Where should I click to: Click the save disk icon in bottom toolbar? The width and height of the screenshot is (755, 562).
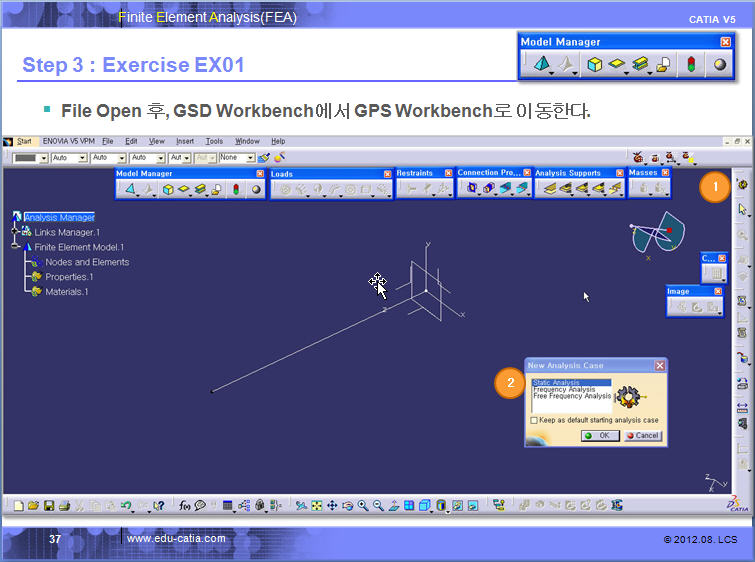[49, 506]
